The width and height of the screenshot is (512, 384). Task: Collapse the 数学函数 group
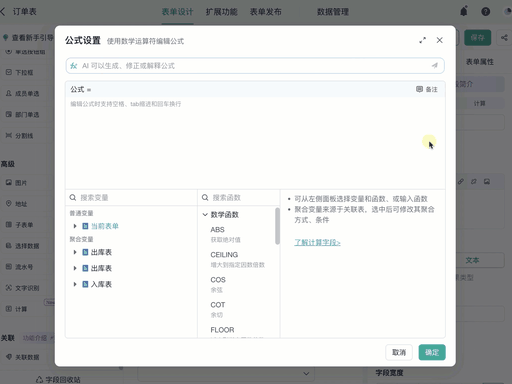tap(205, 215)
